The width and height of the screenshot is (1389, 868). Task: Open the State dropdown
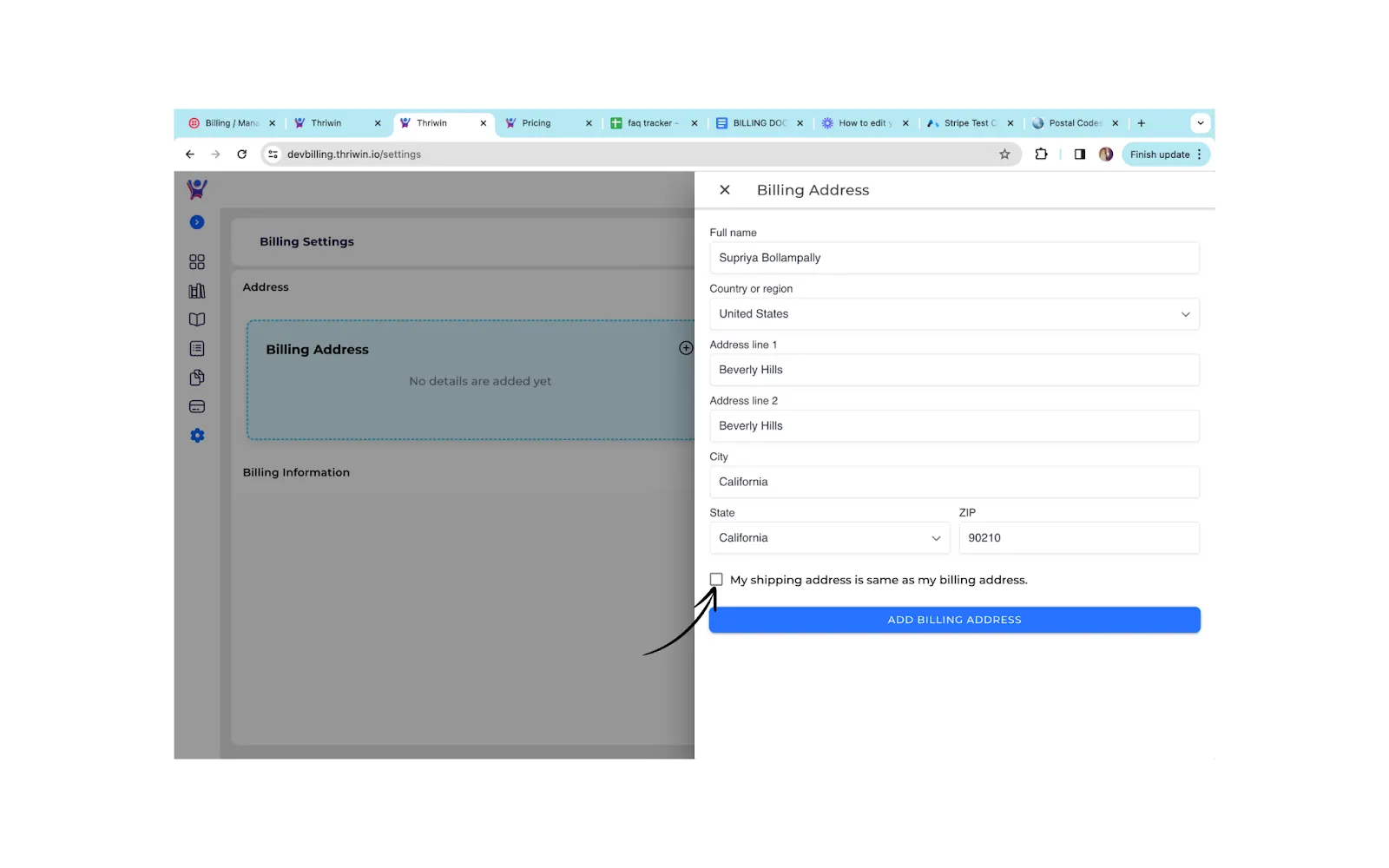pos(829,538)
